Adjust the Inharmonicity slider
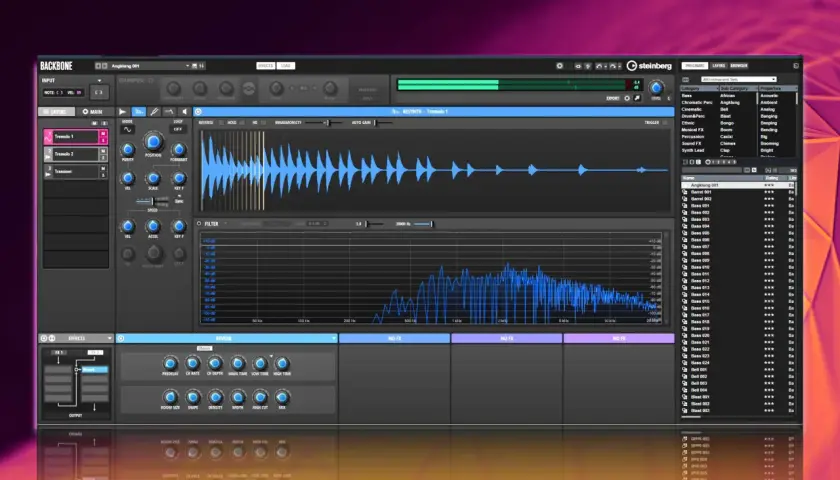Screen dimensions: 840x480 click(x=324, y=123)
